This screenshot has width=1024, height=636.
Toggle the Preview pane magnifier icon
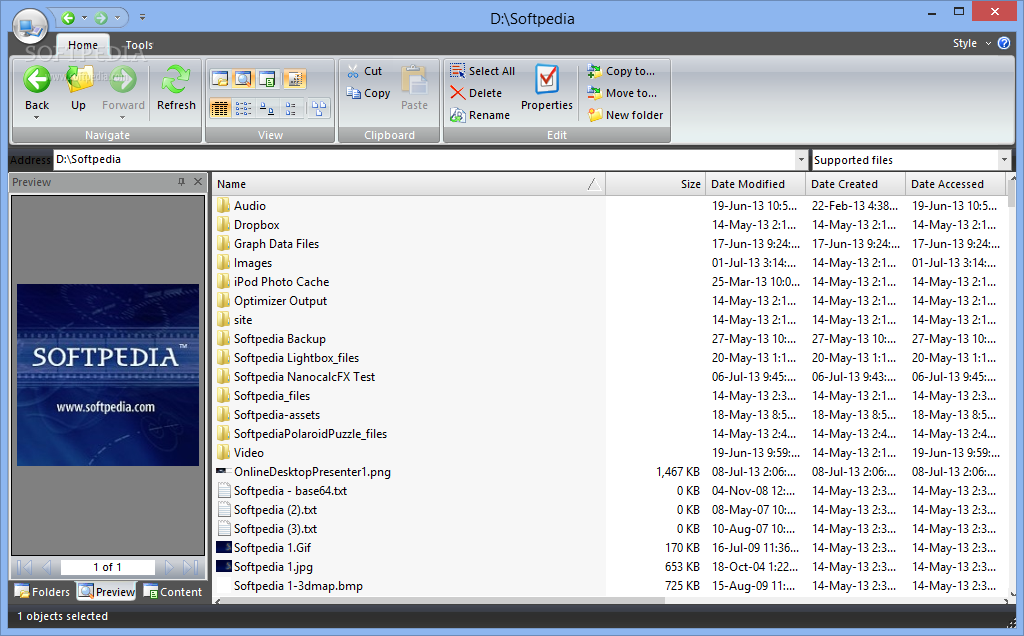(244, 79)
